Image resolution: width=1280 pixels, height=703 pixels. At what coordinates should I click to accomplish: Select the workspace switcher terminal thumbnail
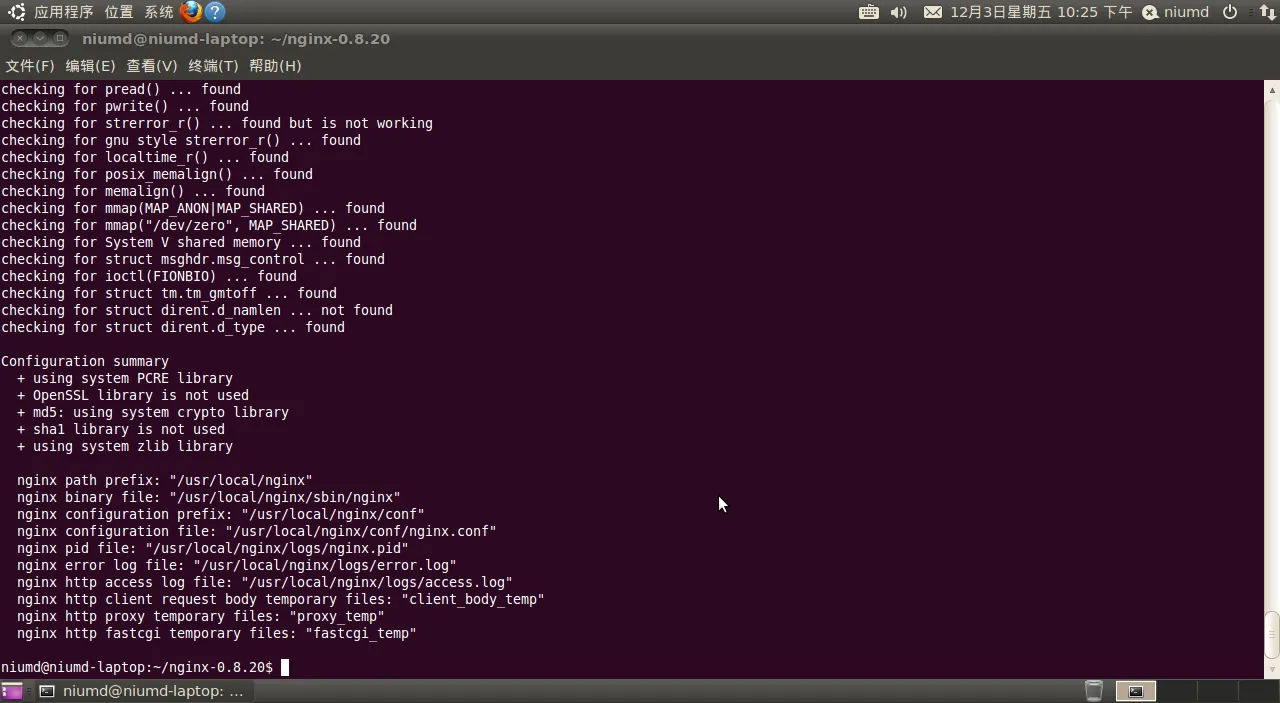pos(1135,691)
